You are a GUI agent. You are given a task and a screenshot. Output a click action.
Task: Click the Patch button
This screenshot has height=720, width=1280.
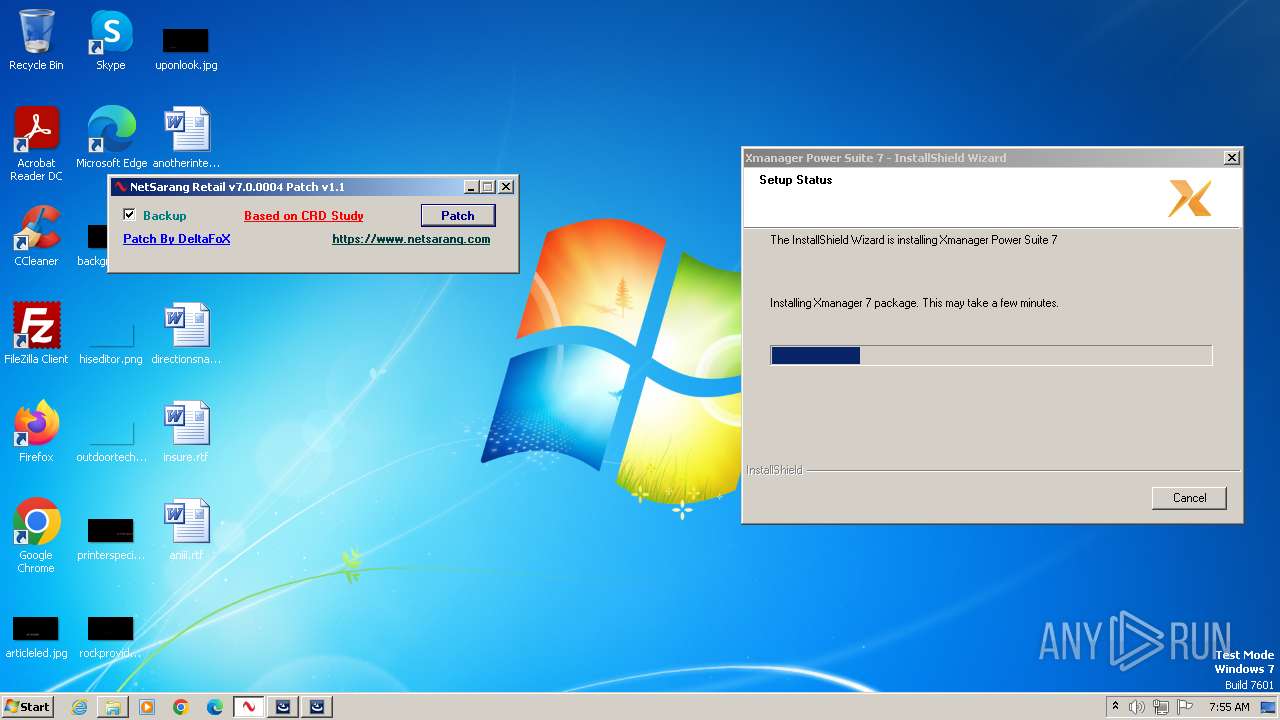tap(458, 215)
